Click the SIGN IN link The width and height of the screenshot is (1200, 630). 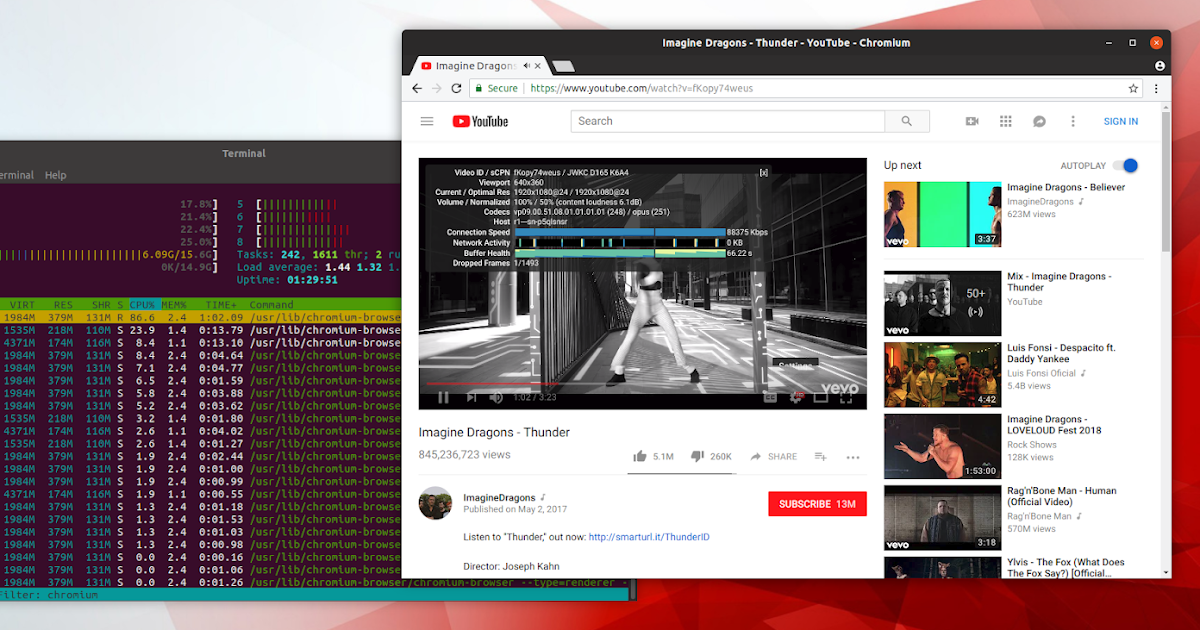point(1120,121)
